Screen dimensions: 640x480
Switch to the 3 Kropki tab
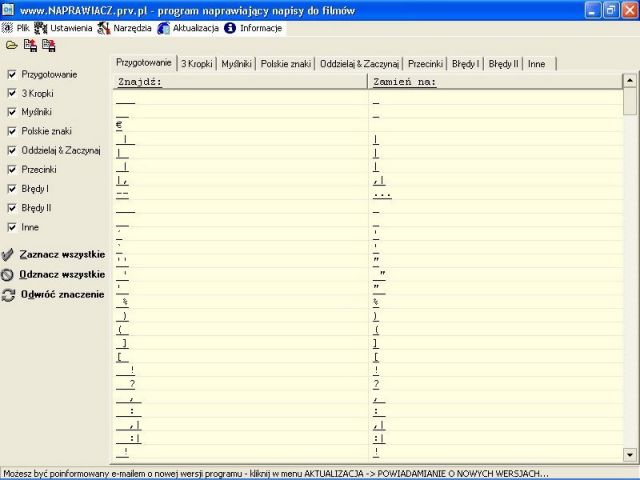pos(196,63)
